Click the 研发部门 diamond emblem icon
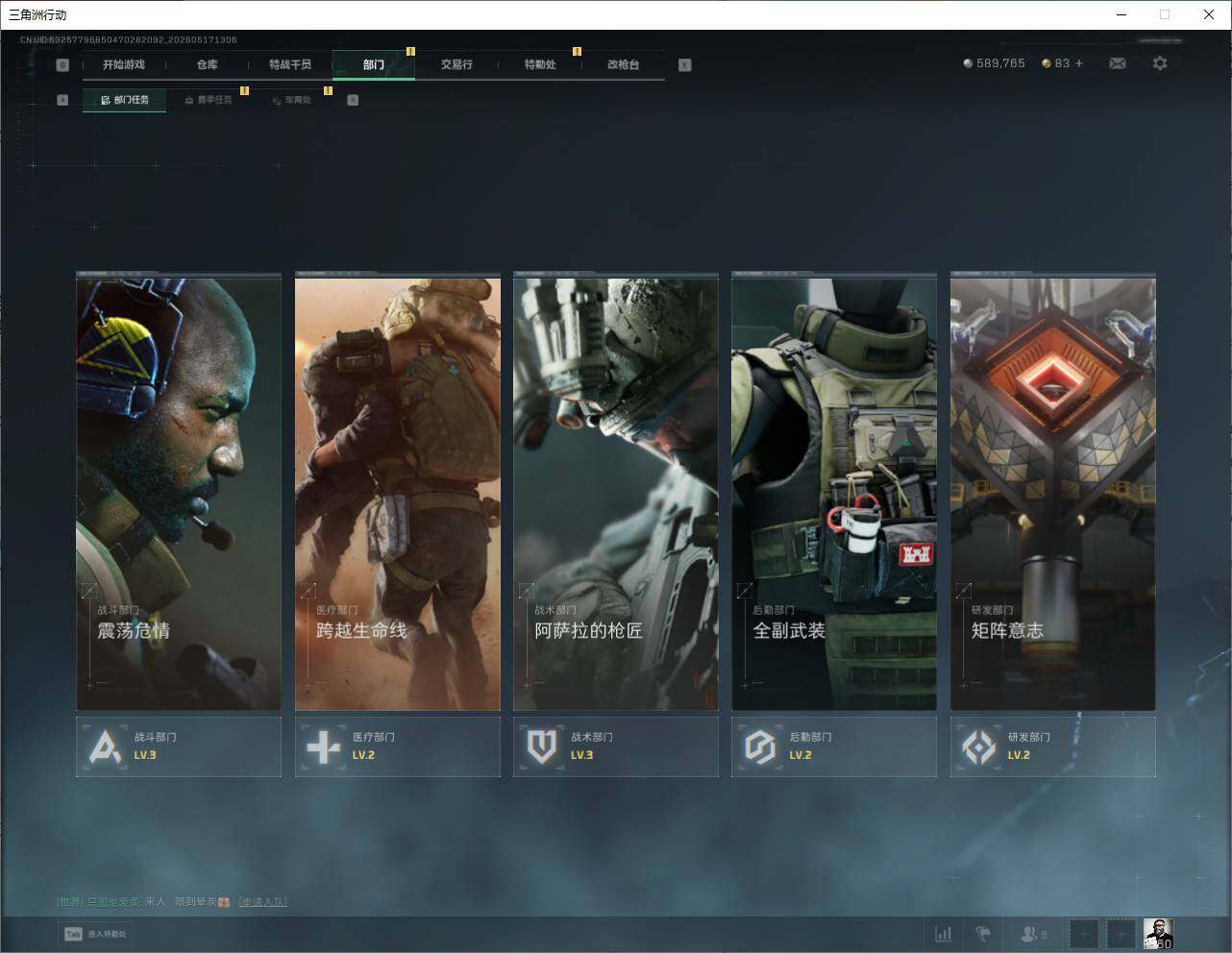The width and height of the screenshot is (1232, 953). click(x=978, y=746)
